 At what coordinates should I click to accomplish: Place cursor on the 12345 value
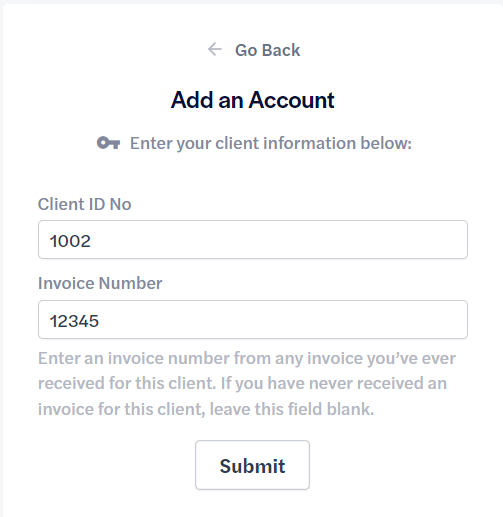[x=74, y=321]
